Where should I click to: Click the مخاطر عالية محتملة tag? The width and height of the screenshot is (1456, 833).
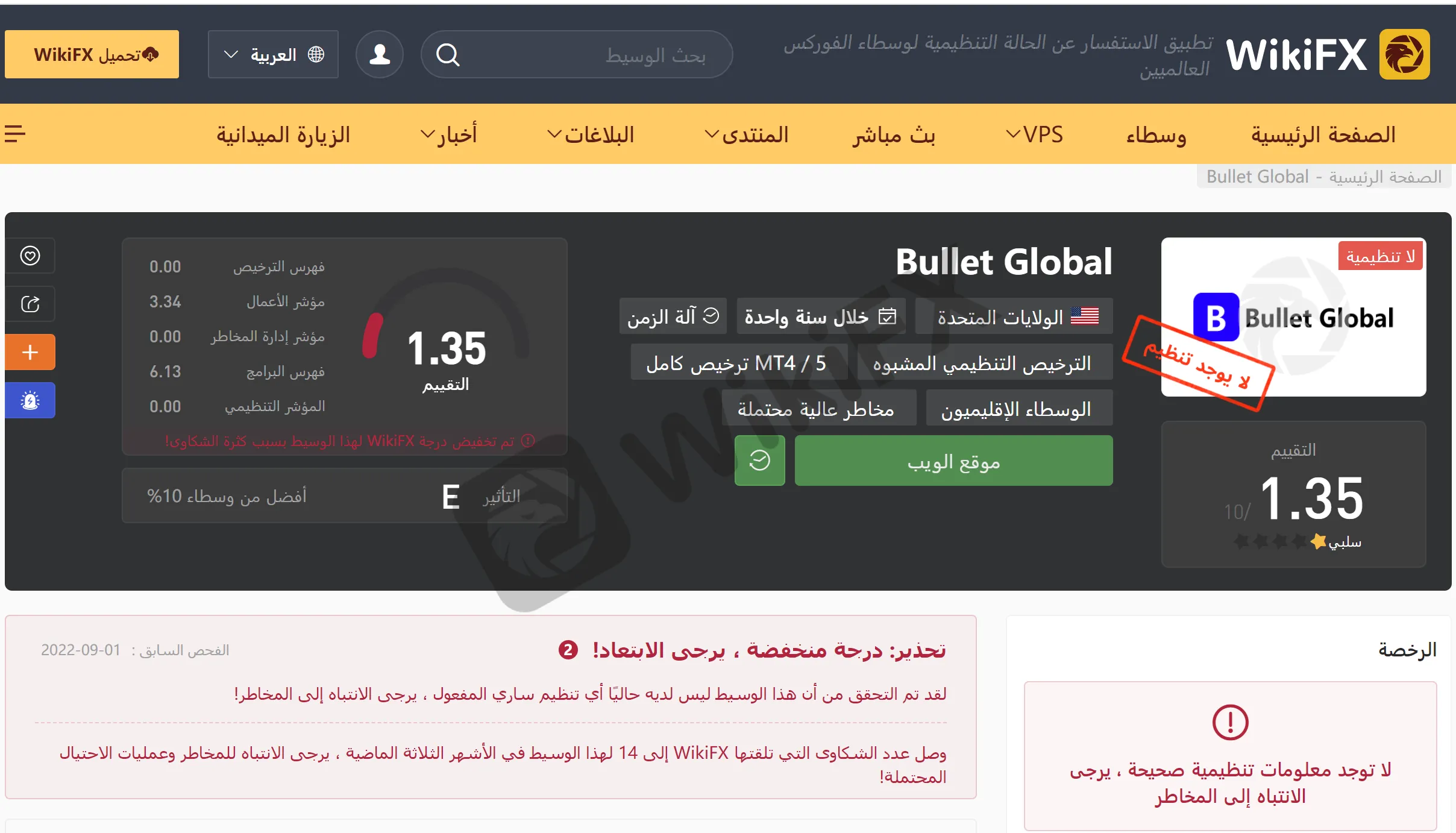tap(819, 409)
